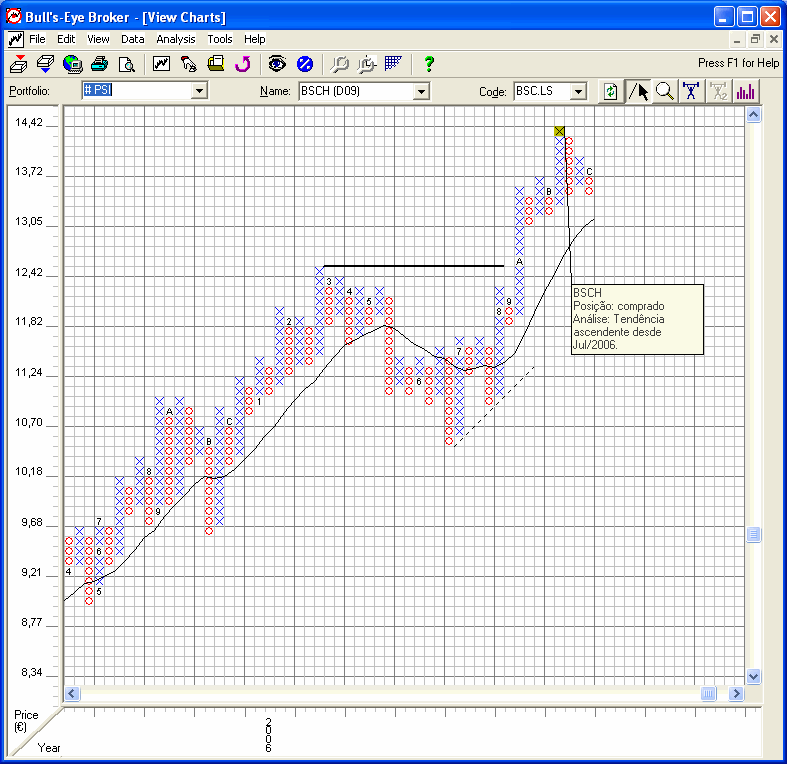787x764 pixels.
Task: Open the Code dropdown showing BSC.LS
Action: pos(578,91)
